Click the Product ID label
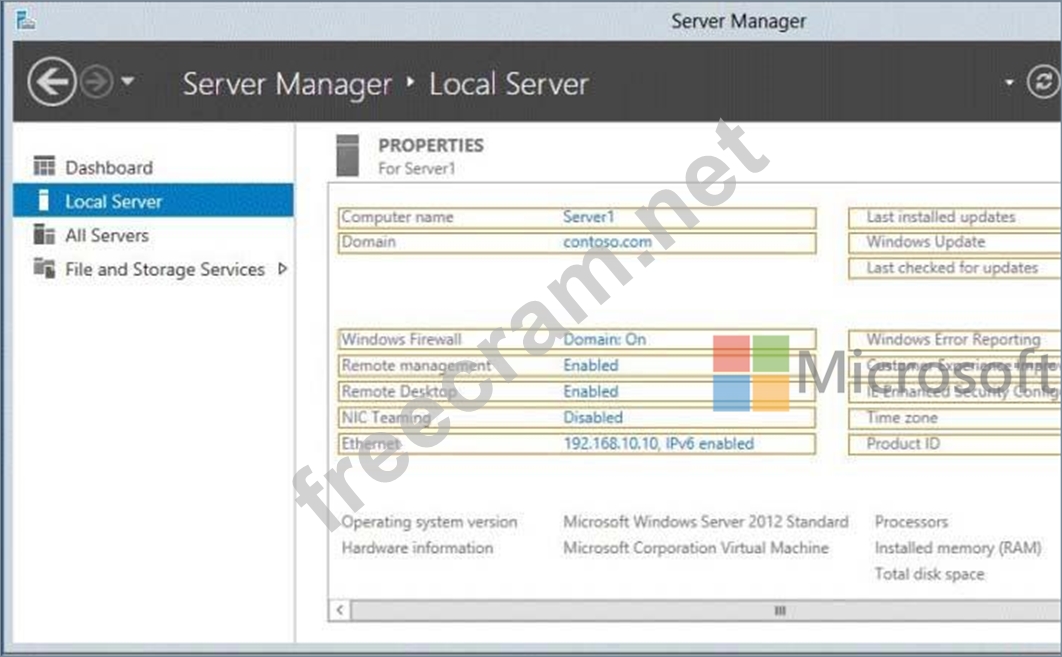This screenshot has width=1062, height=657. click(904, 444)
